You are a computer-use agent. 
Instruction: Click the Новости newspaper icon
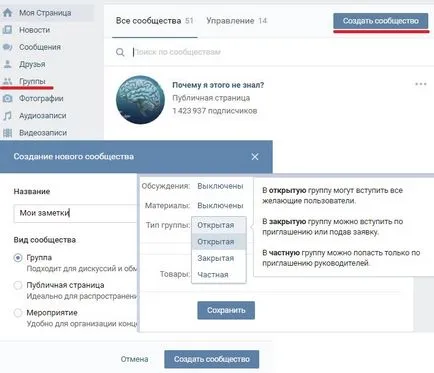[7, 30]
